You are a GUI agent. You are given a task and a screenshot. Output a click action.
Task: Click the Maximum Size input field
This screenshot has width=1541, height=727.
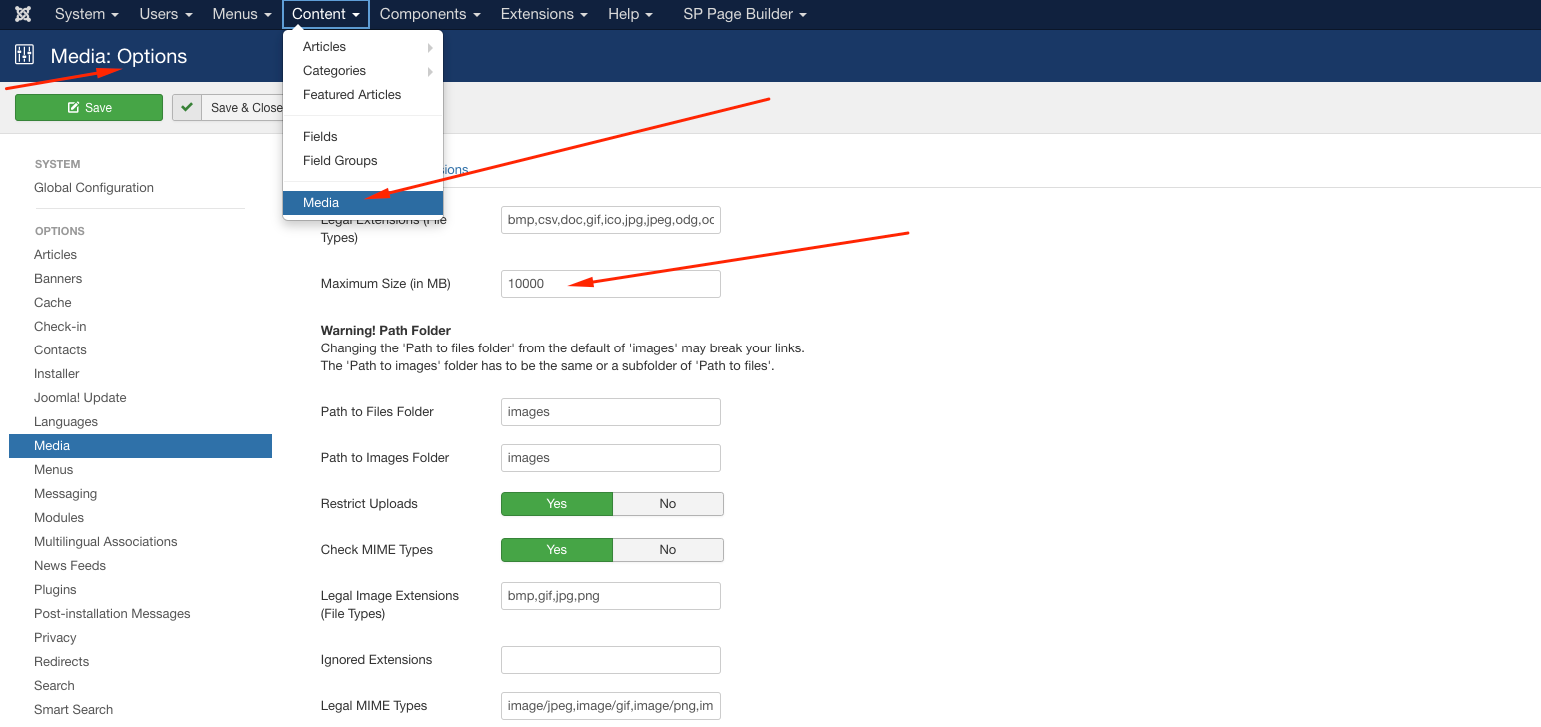coord(610,284)
